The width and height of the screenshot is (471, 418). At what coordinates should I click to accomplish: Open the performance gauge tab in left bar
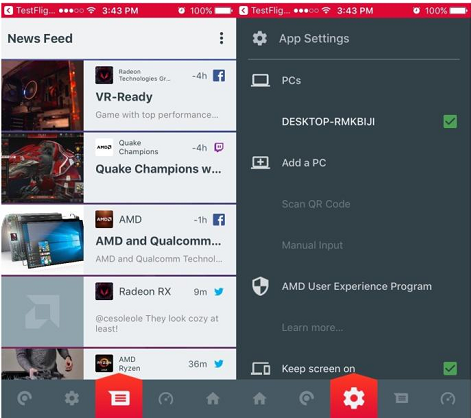(x=166, y=398)
